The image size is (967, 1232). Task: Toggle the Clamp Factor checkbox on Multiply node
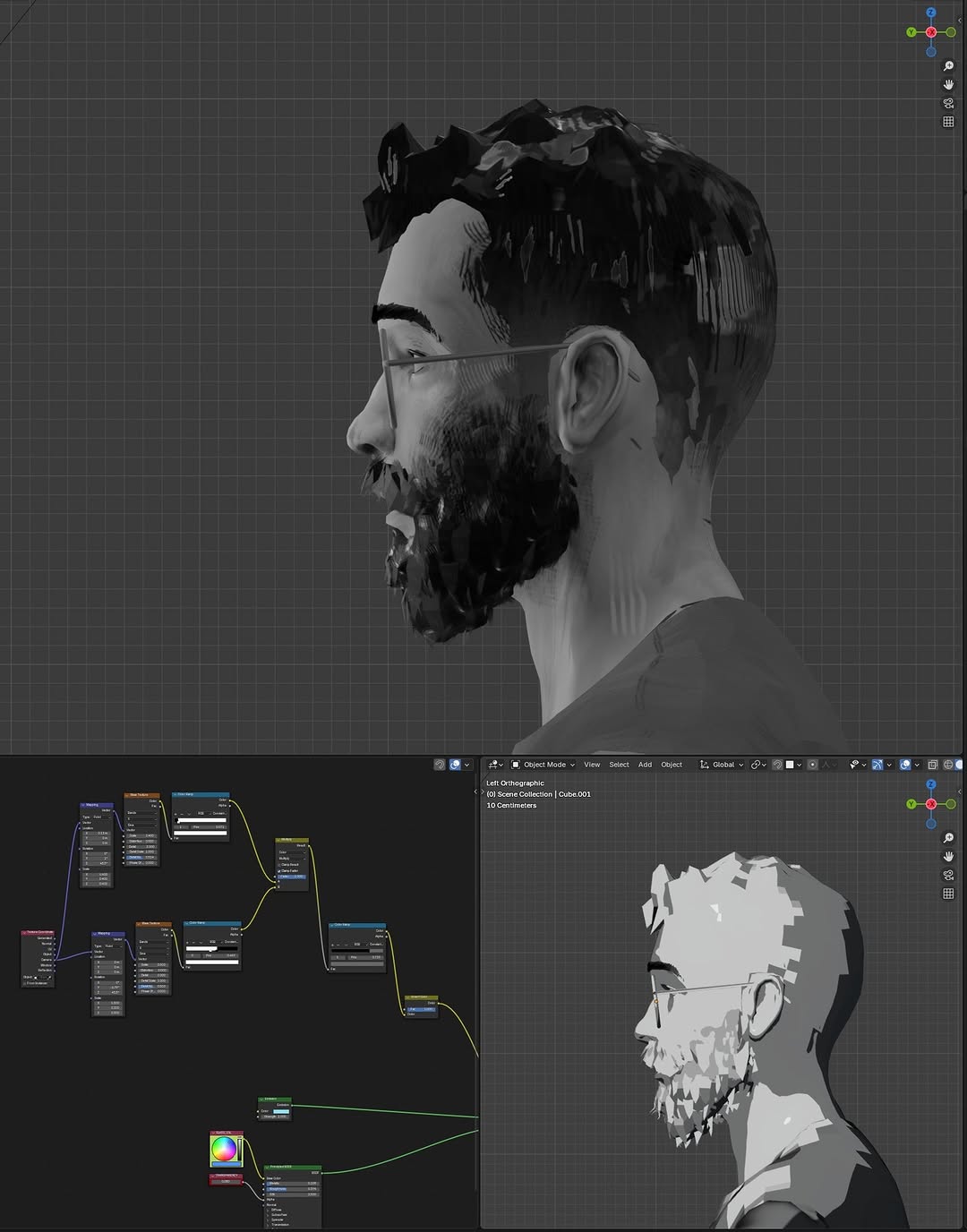click(x=280, y=870)
